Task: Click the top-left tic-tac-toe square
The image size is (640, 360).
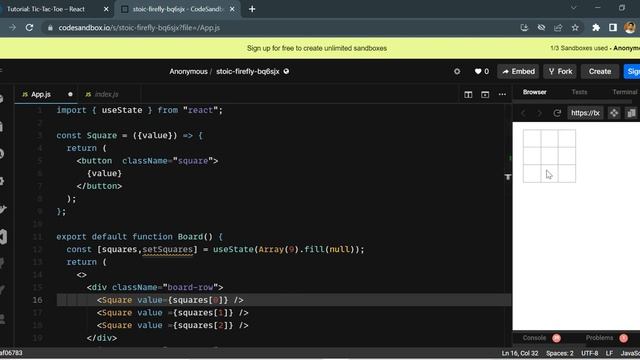Action: tap(532, 138)
